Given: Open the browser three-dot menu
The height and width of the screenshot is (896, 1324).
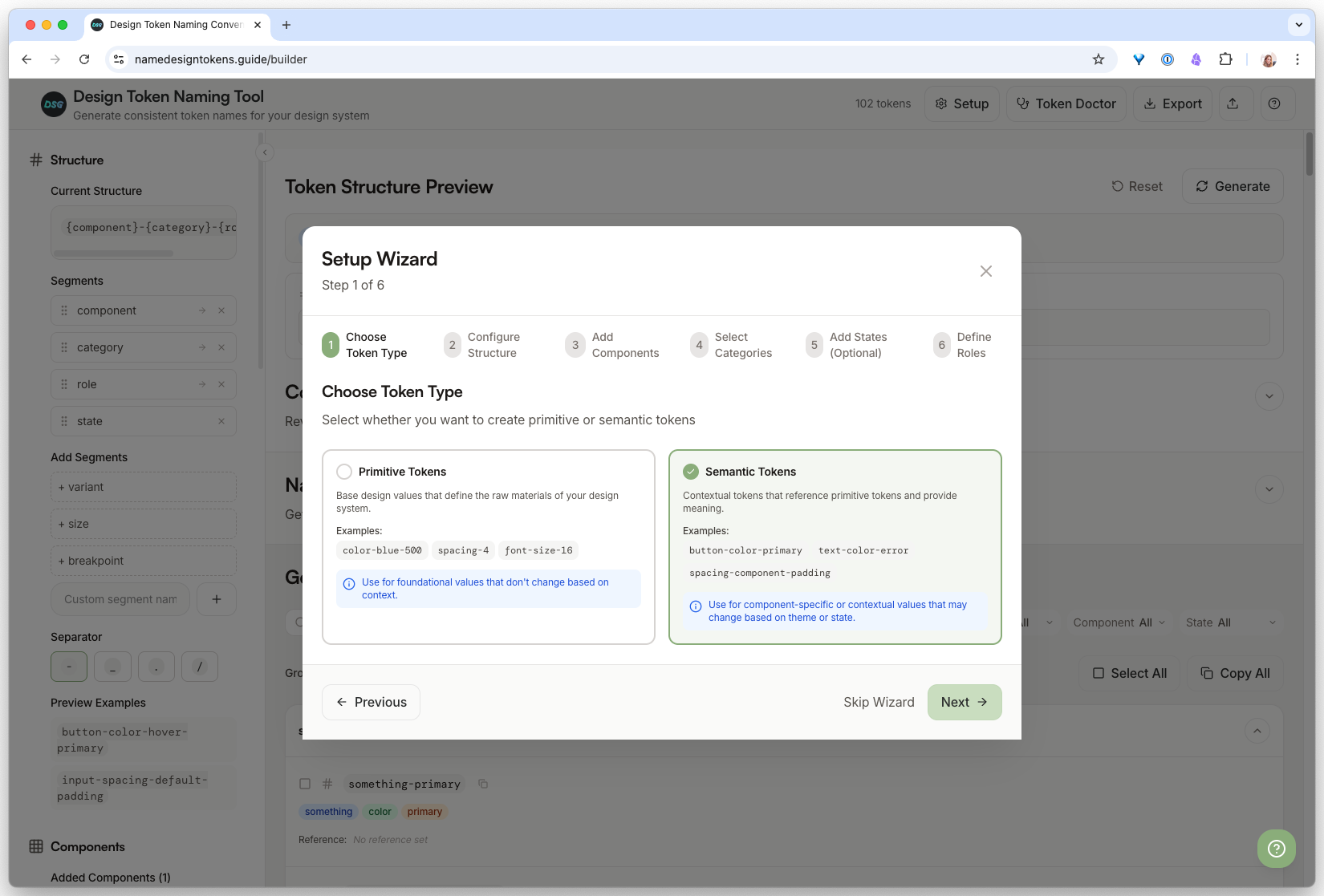Looking at the screenshot, I should tap(1298, 59).
